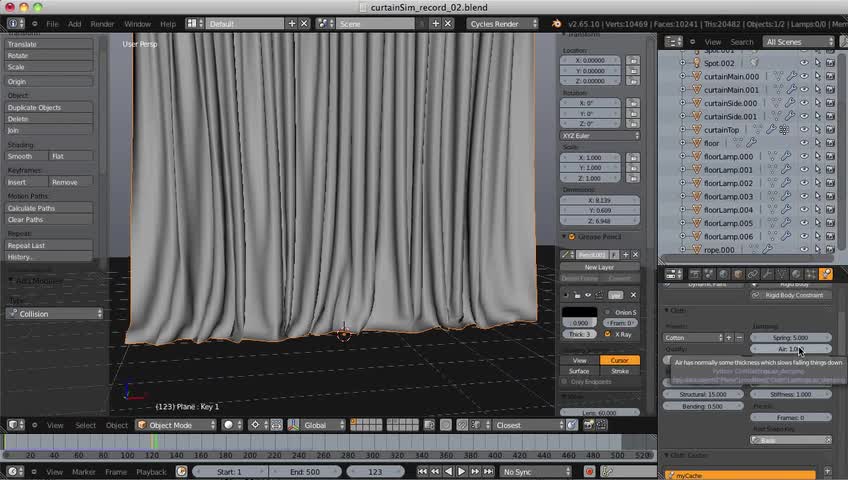This screenshot has width=848, height=480.
Task: Open the Physics properties tab
Action: point(825,274)
